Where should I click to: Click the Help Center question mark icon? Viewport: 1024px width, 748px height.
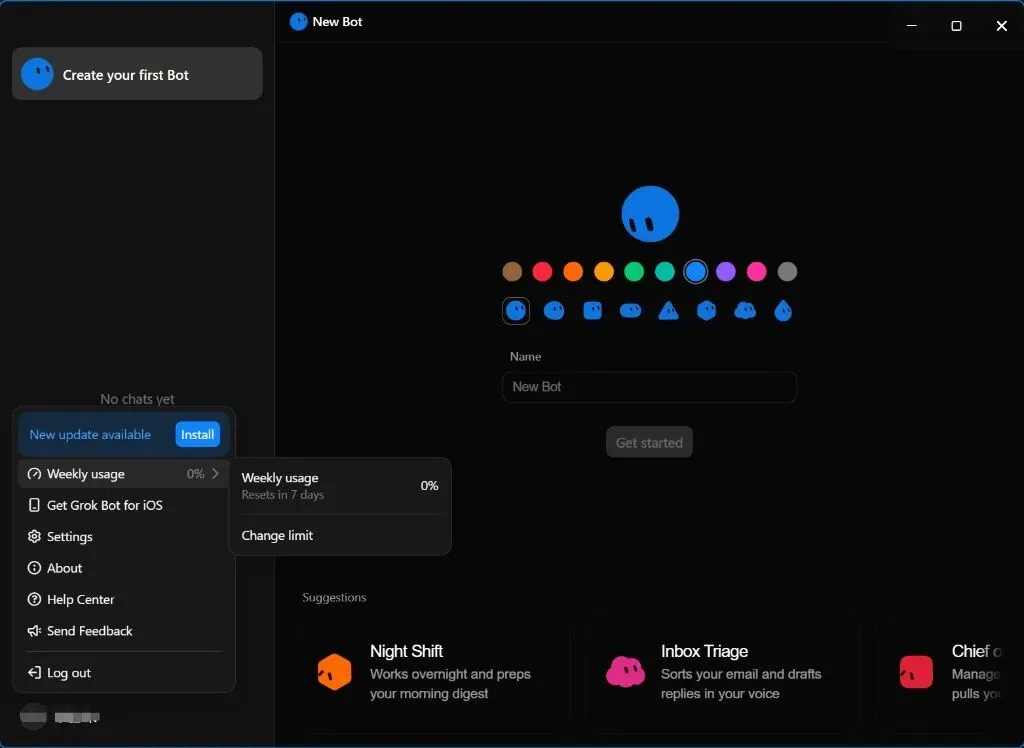34,599
